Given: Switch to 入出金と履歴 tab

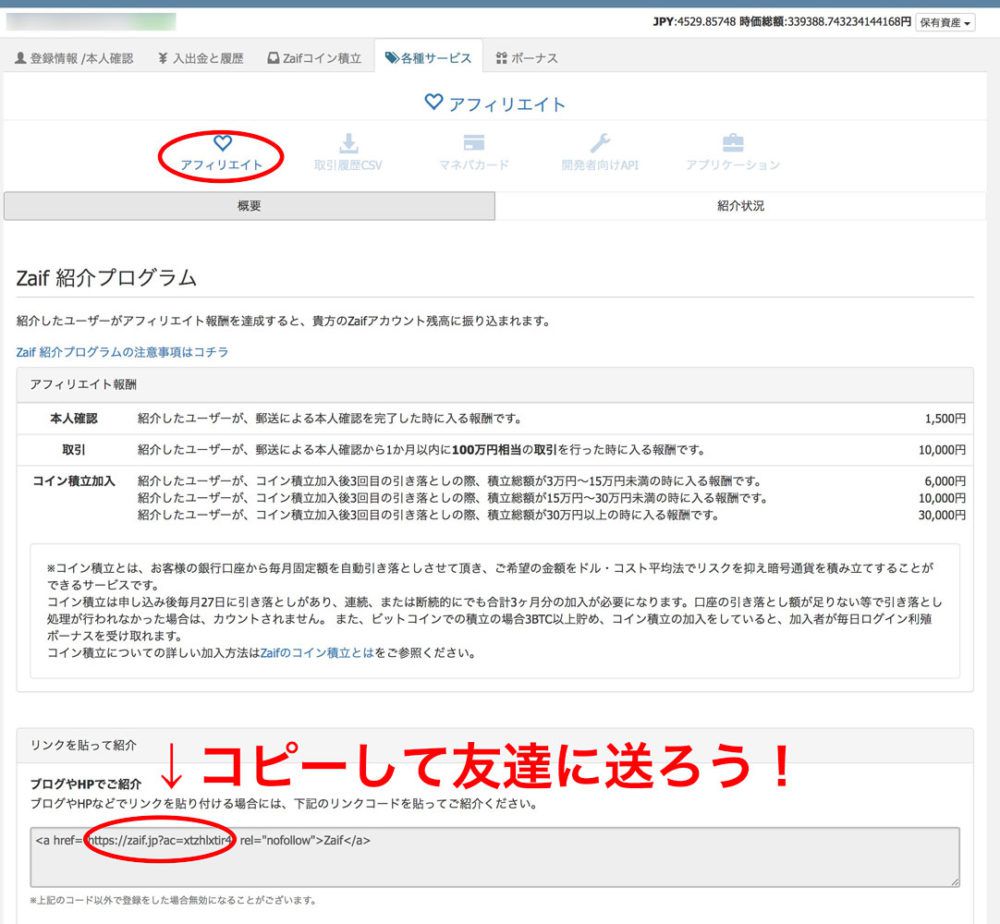Looking at the screenshot, I should pos(201,58).
